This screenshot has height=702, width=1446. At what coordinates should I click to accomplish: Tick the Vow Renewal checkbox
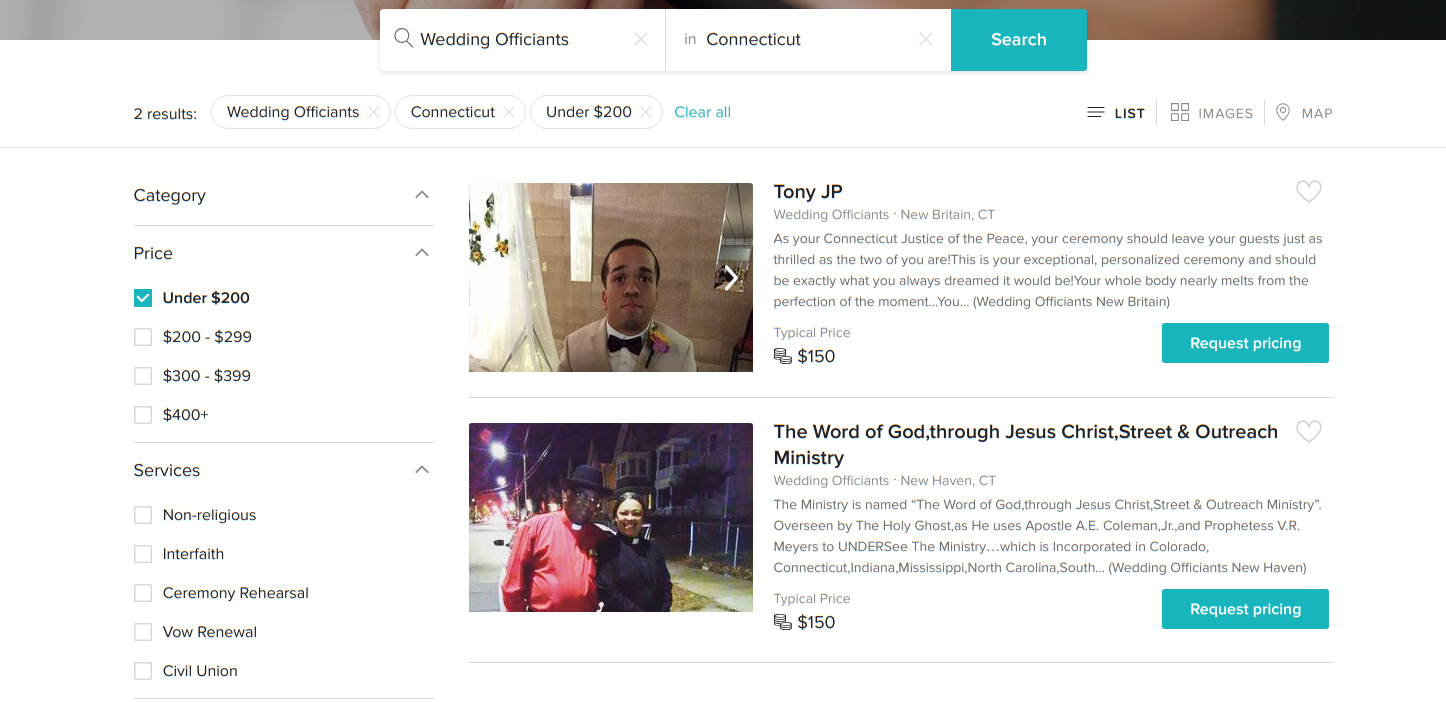[x=143, y=632]
